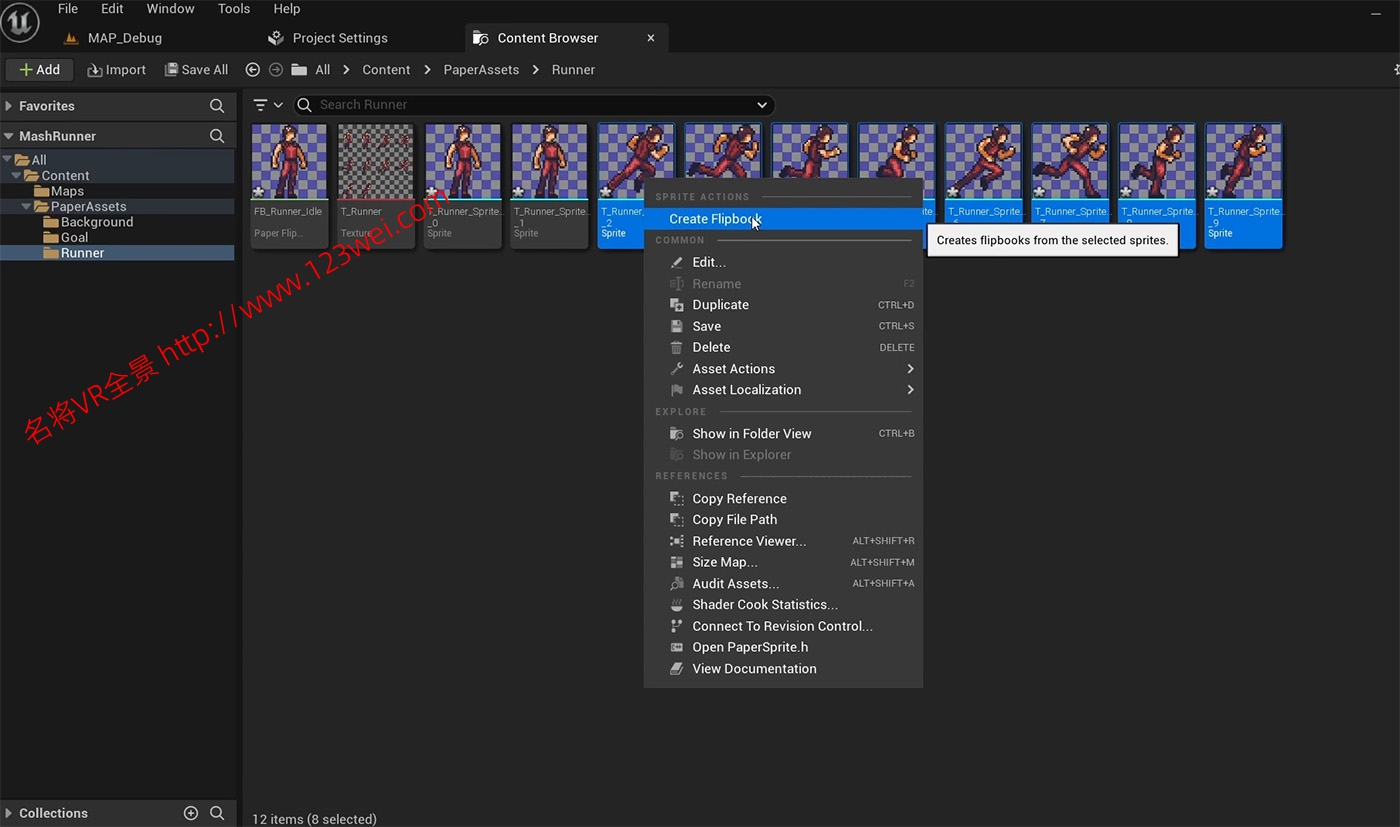Click the Favorites search magnifier icon

pyautogui.click(x=217, y=106)
